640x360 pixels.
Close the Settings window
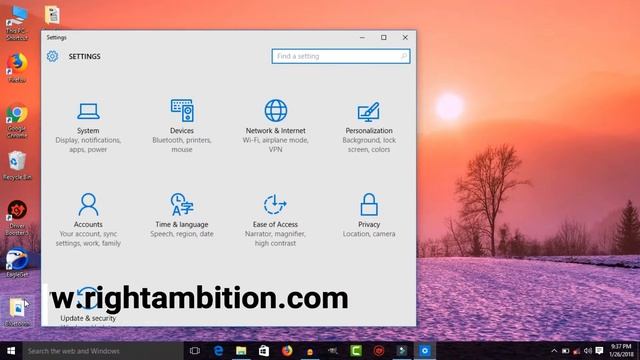[x=405, y=37]
